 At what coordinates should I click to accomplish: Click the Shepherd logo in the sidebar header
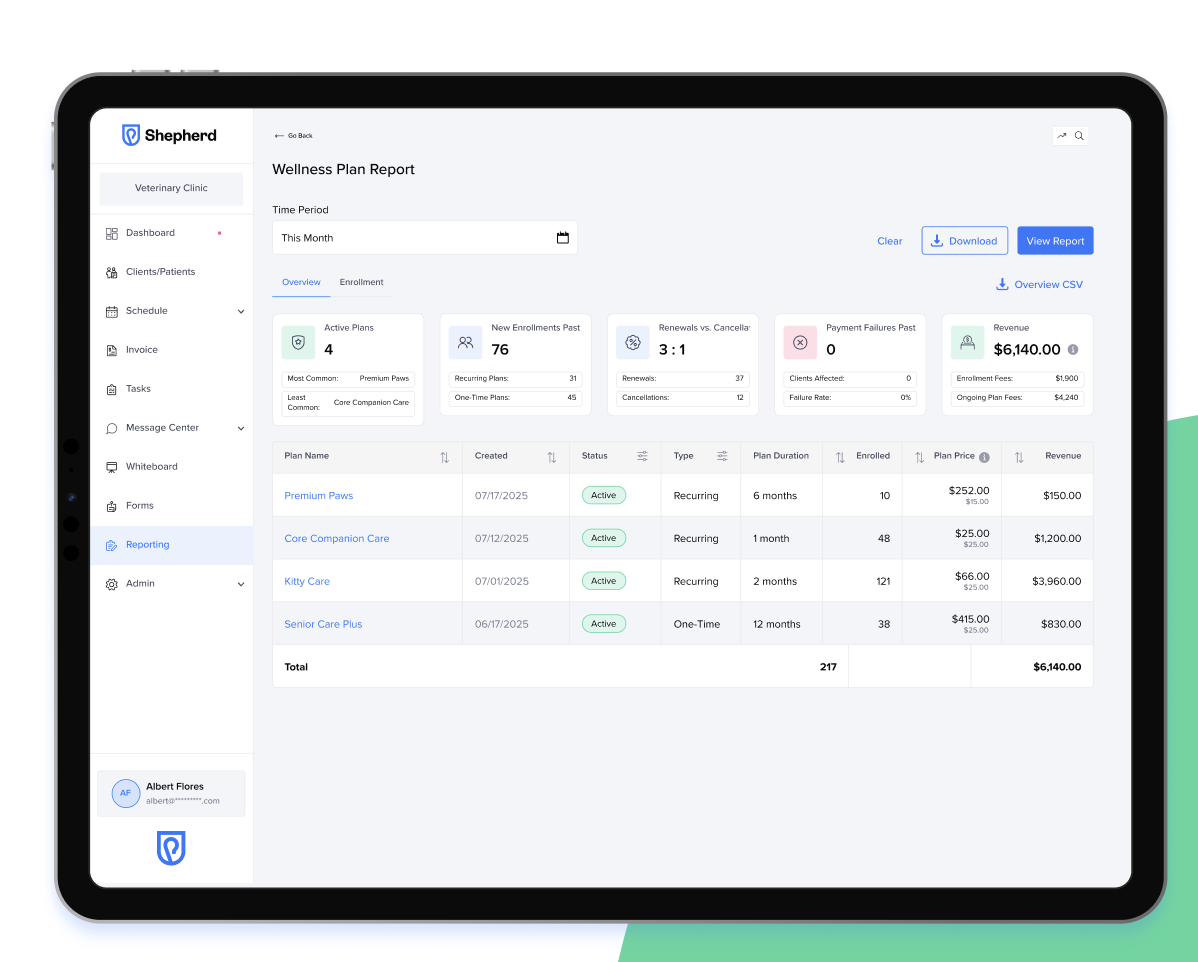tap(170, 135)
